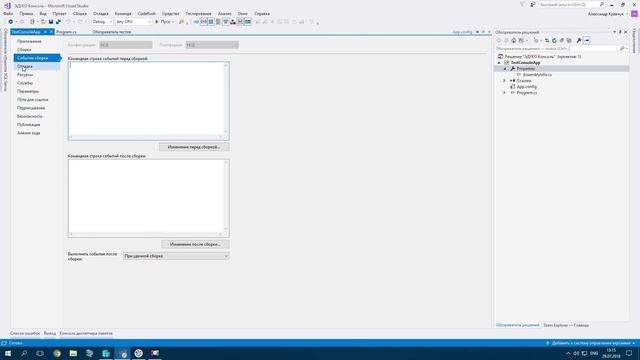This screenshot has width=640, height=360.
Task: Click the taskbar search icon
Action: pos(24,353)
